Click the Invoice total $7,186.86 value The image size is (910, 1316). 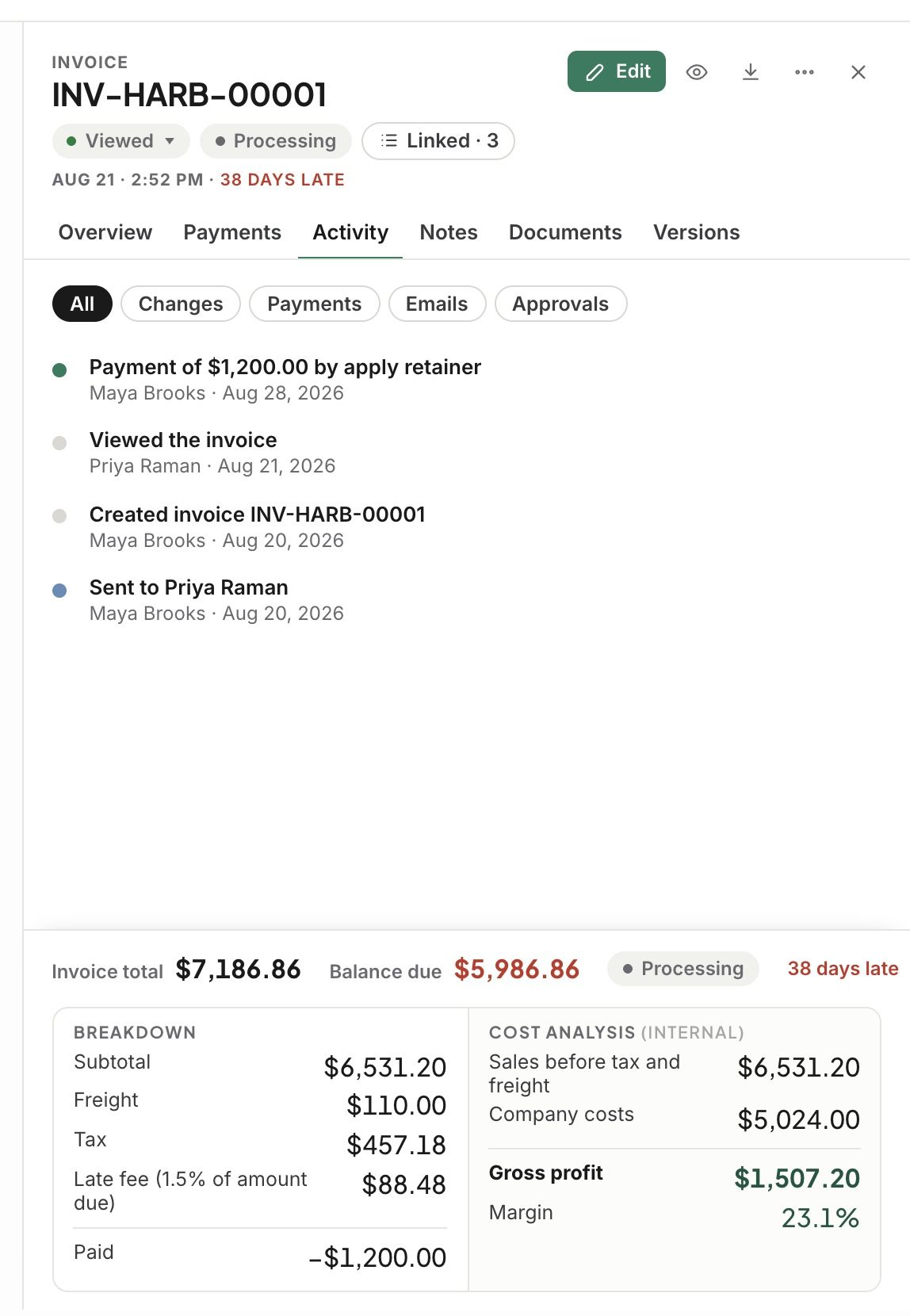coord(239,969)
